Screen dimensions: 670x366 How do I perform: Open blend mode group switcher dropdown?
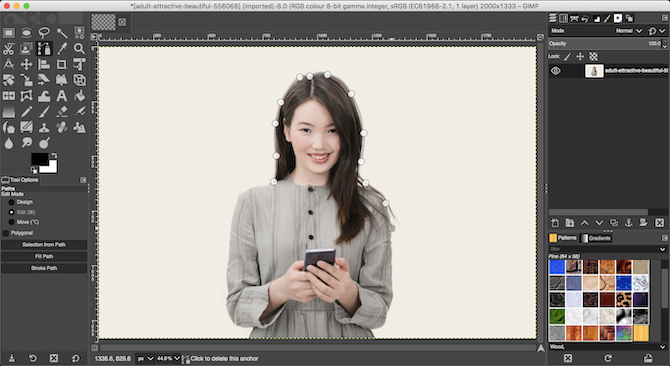pyautogui.click(x=657, y=31)
